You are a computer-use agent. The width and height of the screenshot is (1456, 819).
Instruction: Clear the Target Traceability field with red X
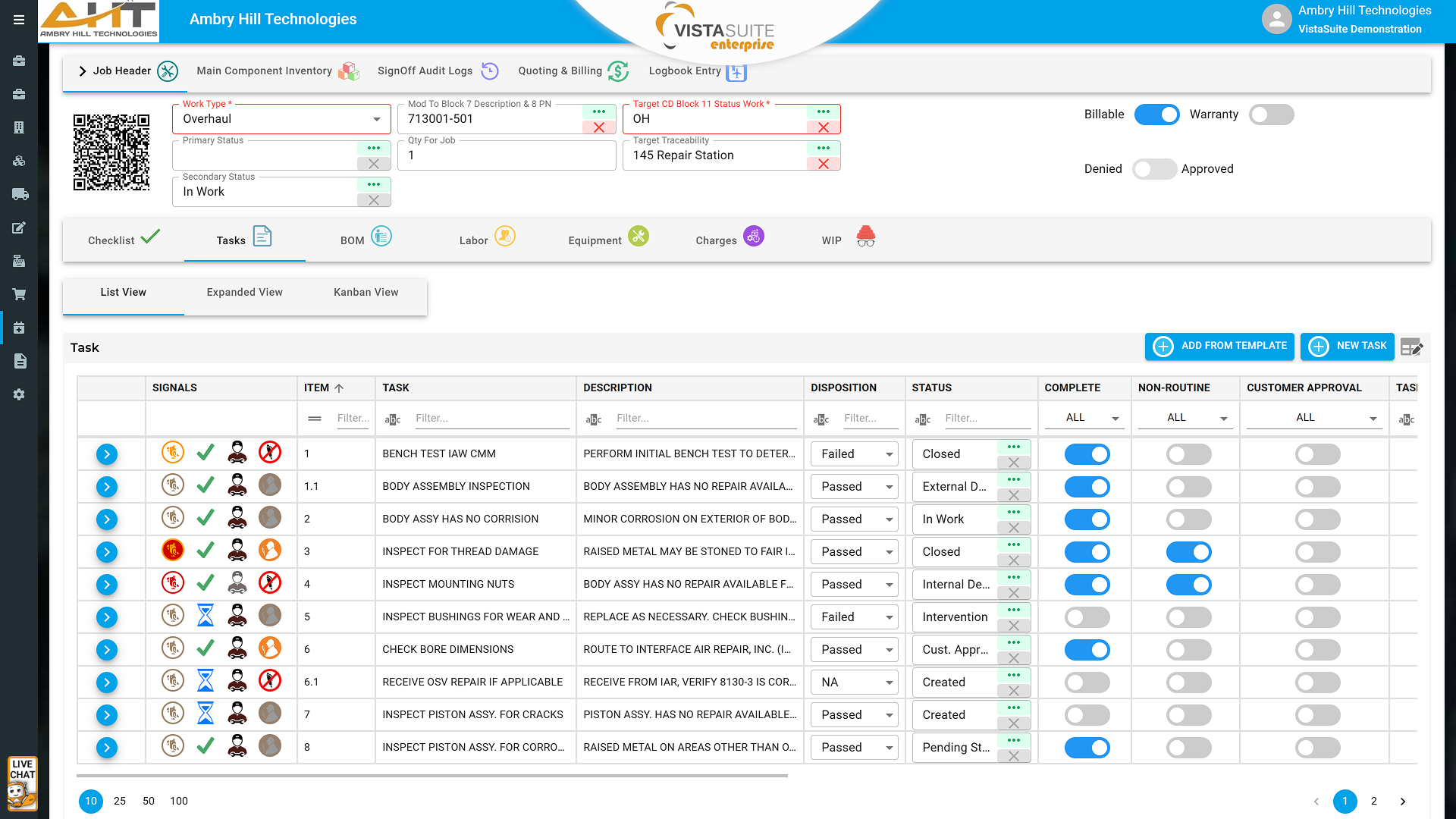click(x=824, y=164)
